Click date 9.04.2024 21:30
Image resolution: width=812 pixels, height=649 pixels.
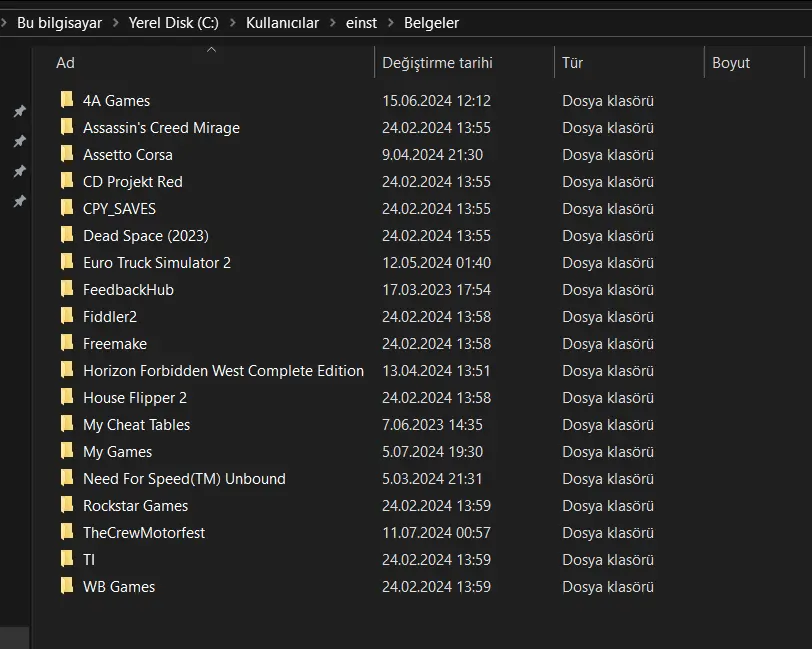coord(432,154)
